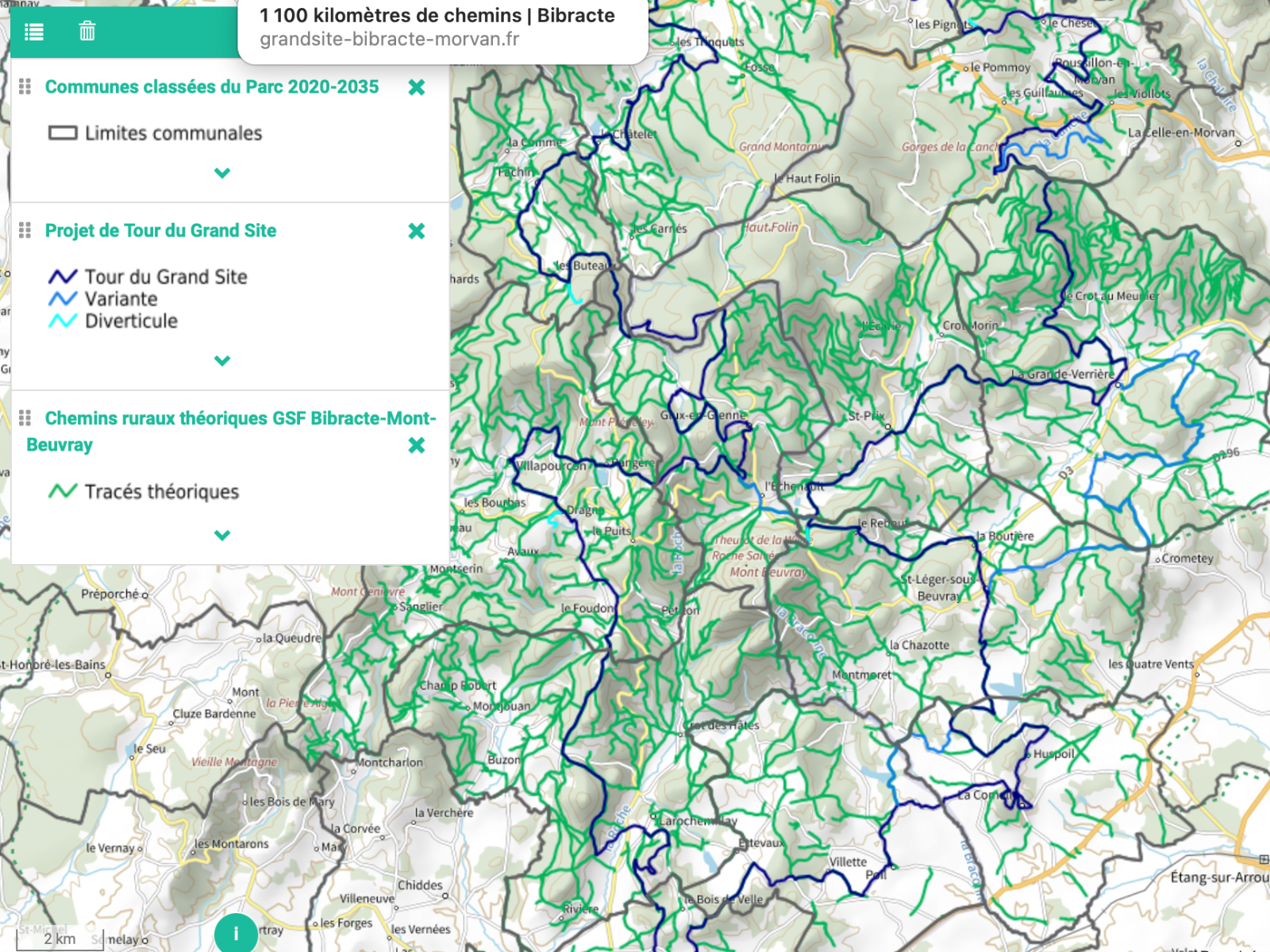Screen dimensions: 1270x952
Task: Click the Communes classées du Parc 2020-2035 title
Action: tap(212, 86)
